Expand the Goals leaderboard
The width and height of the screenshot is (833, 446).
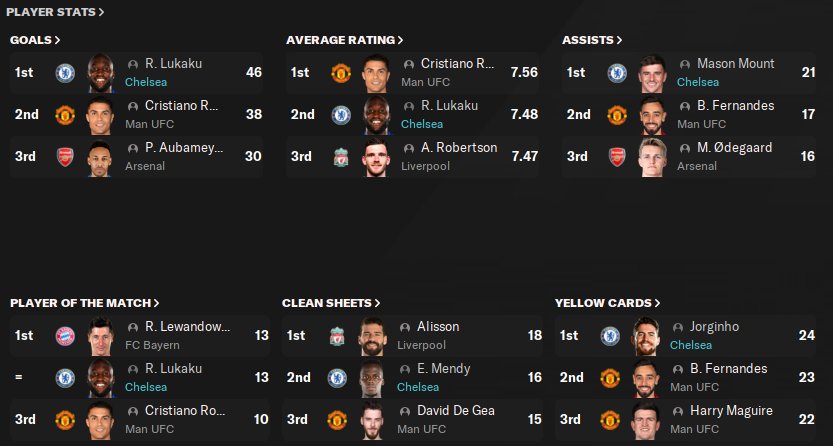point(35,40)
